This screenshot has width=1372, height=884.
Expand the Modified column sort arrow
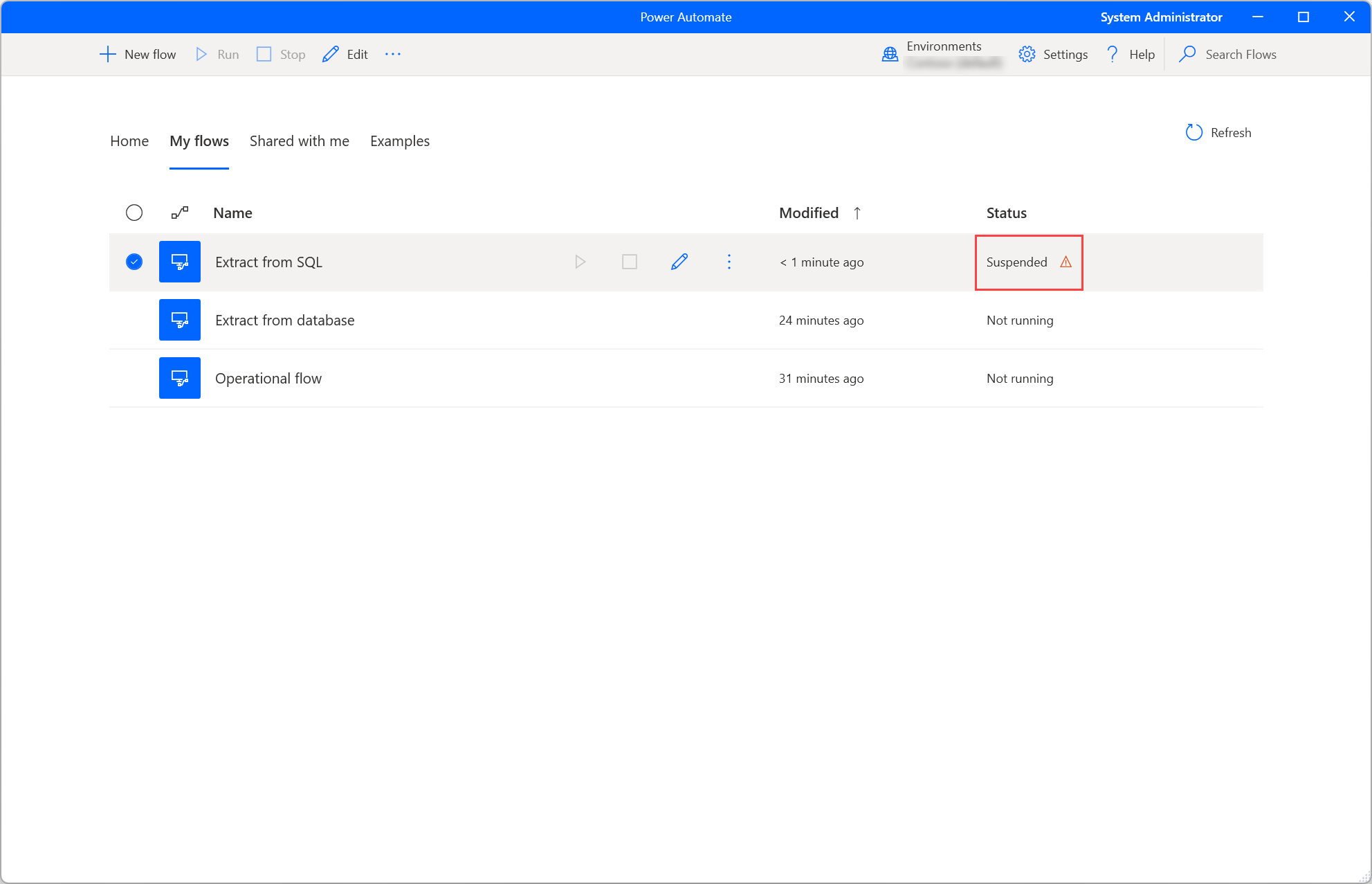tap(857, 213)
